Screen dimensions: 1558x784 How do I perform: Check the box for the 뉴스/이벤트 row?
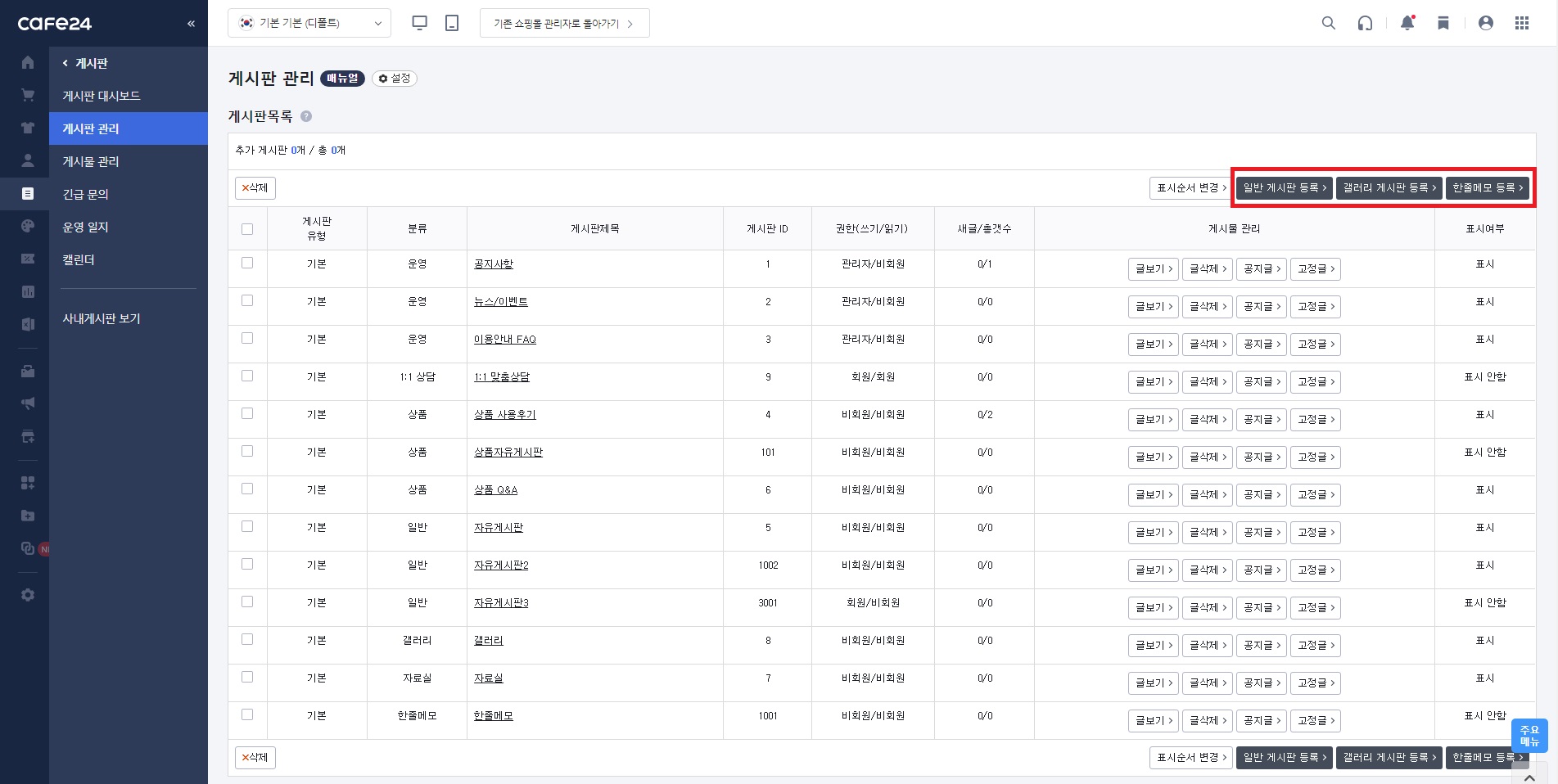(x=247, y=300)
